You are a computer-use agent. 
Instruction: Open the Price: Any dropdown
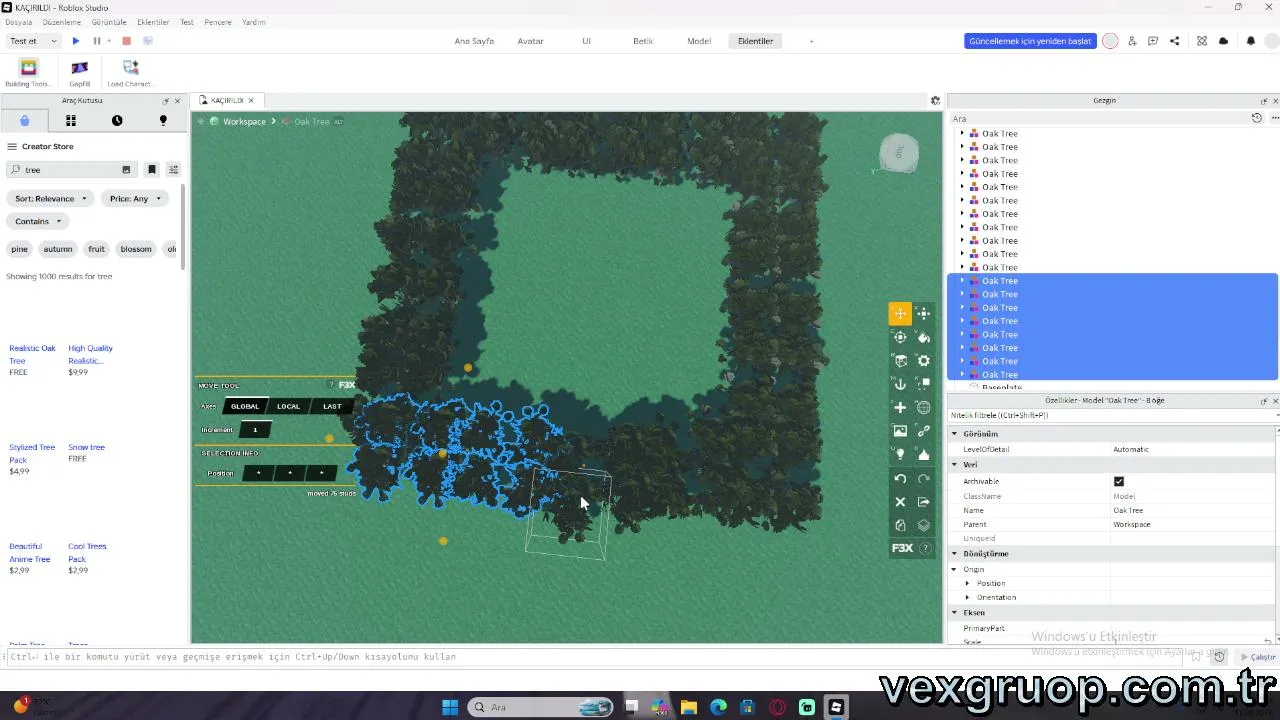coord(135,199)
